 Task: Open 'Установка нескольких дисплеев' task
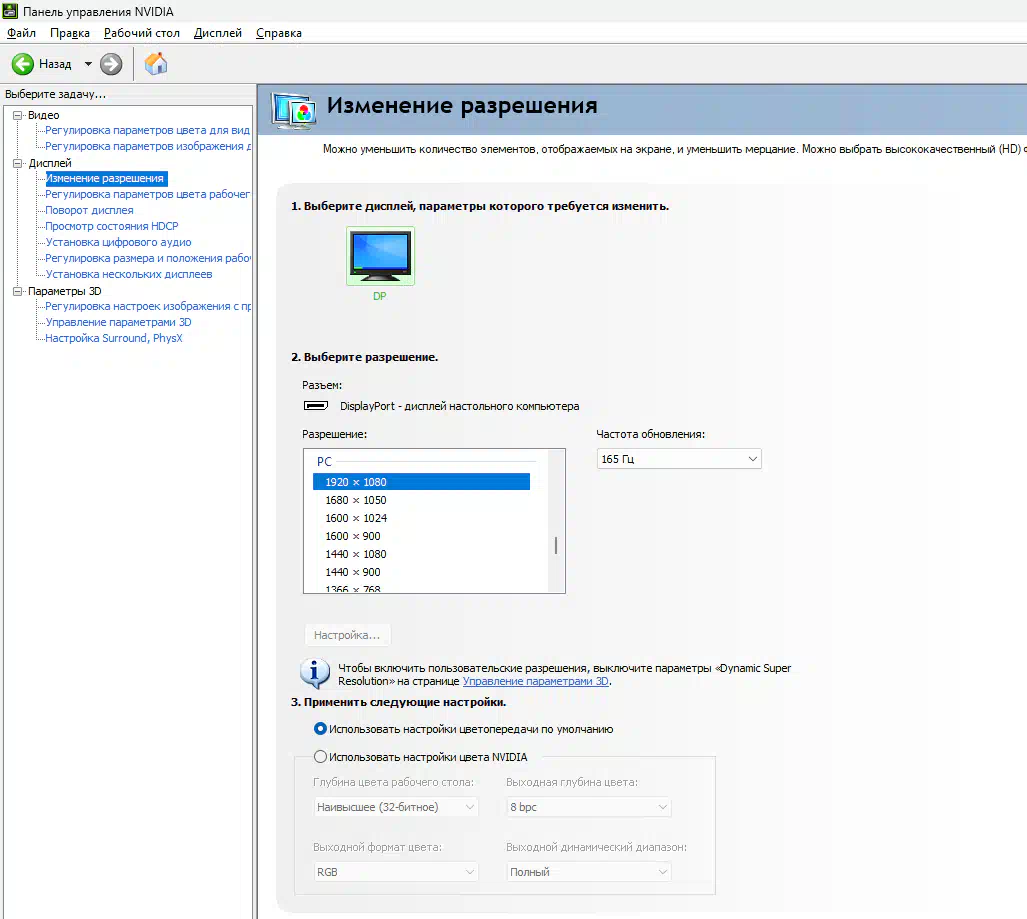coord(128,274)
